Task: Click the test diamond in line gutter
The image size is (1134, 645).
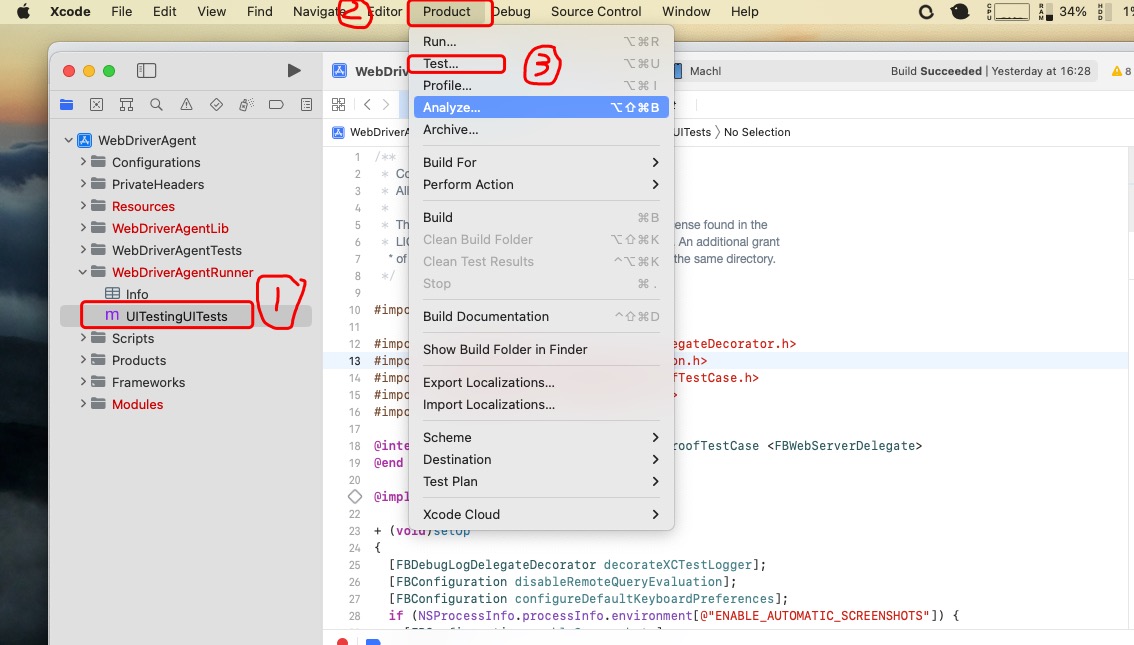Action: 354,497
